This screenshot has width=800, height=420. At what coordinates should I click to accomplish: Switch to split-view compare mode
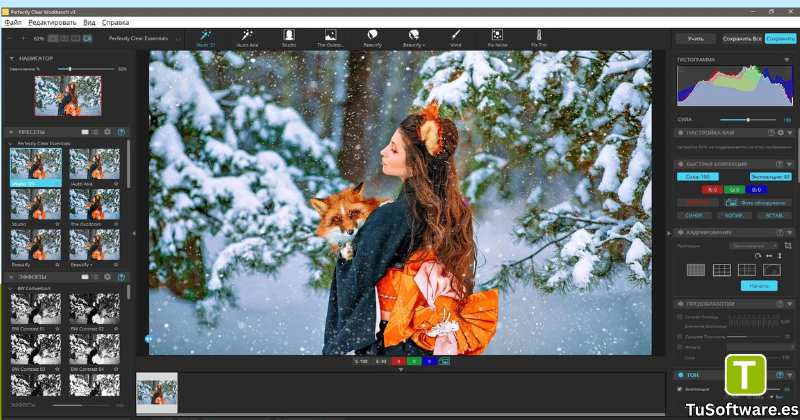[76, 38]
